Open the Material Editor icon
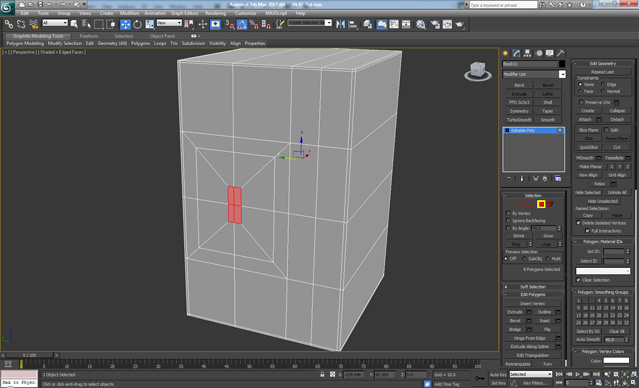639x388 pixels. coord(421,24)
